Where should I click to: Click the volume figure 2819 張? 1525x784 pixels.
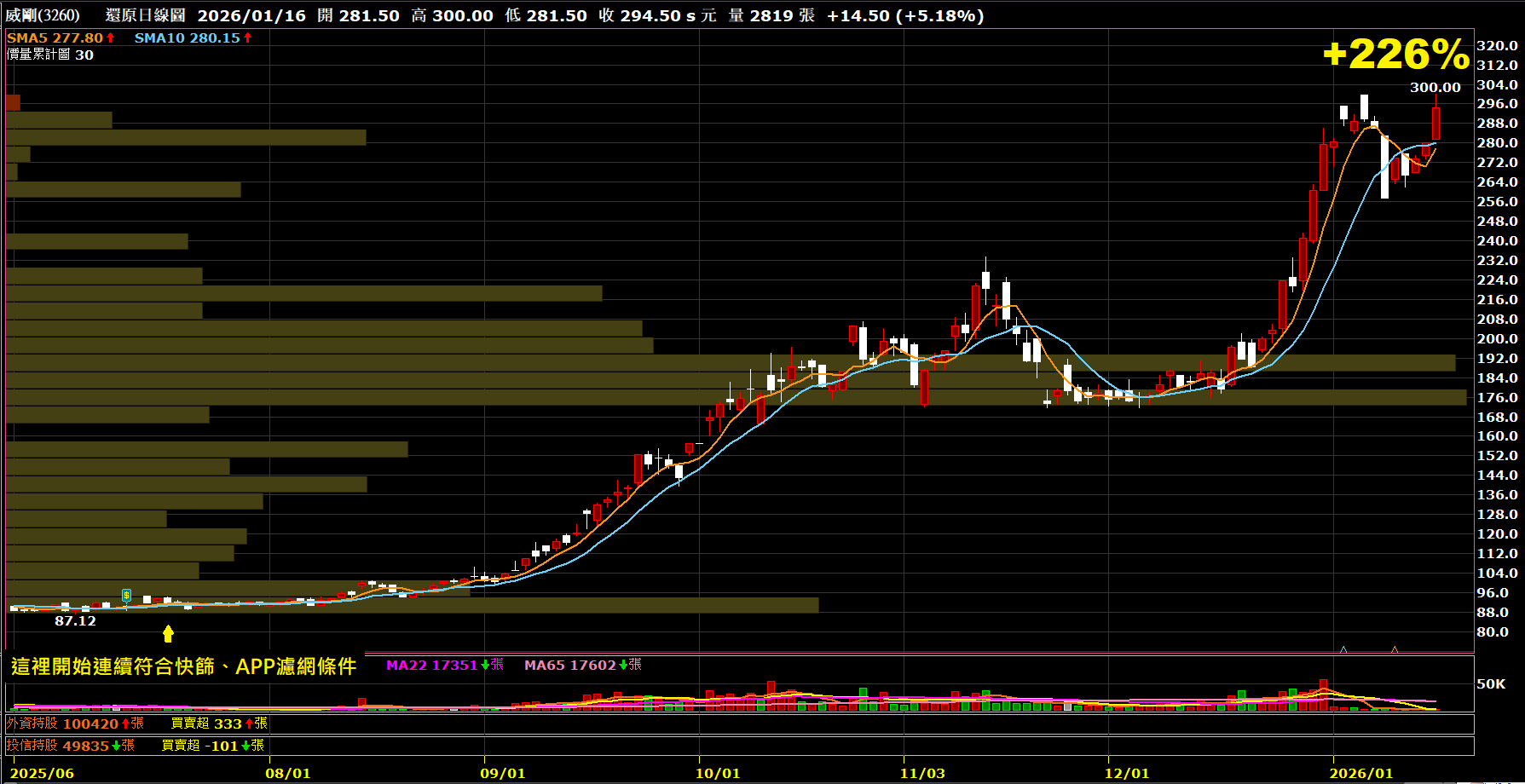[782, 15]
